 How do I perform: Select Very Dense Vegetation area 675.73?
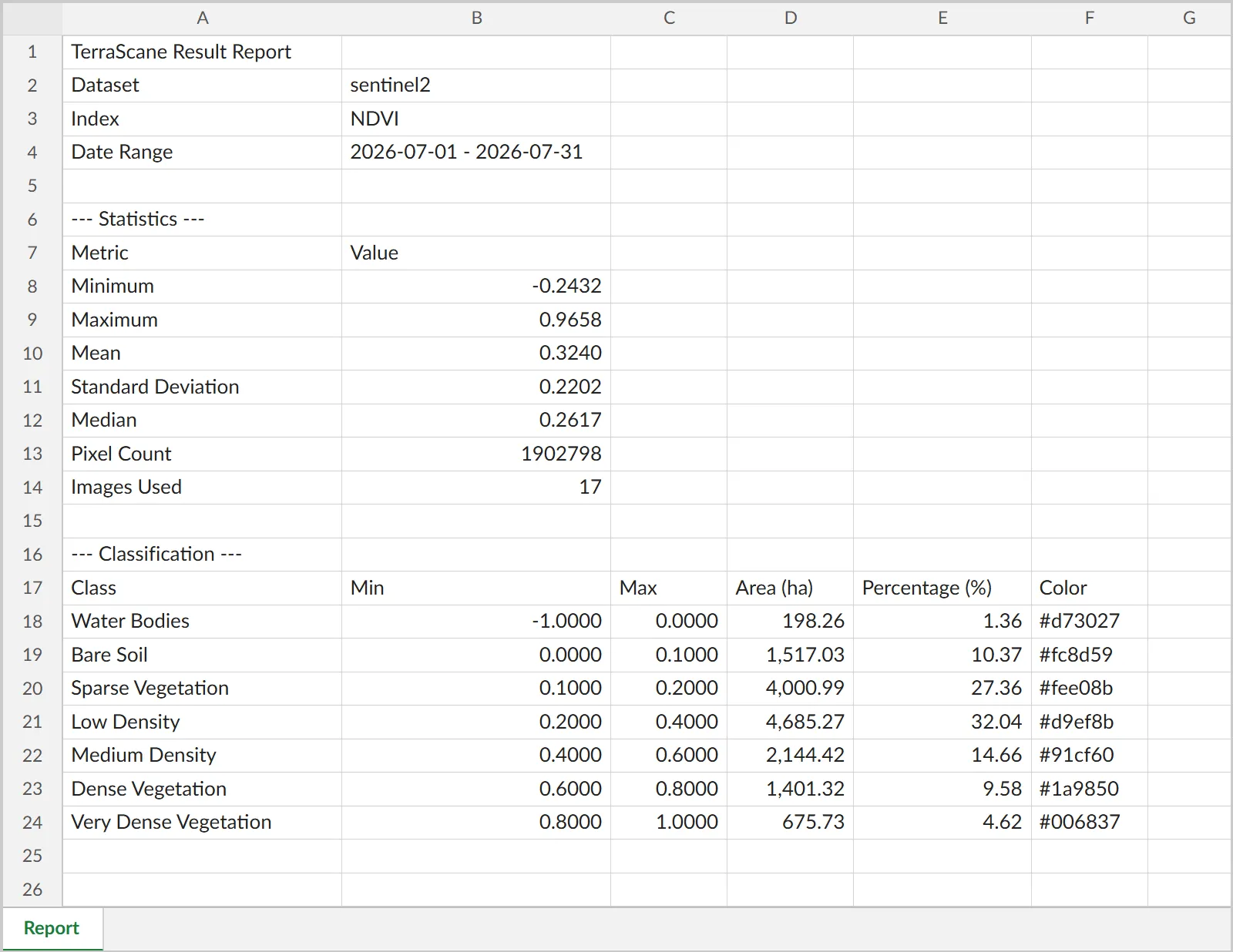click(790, 823)
